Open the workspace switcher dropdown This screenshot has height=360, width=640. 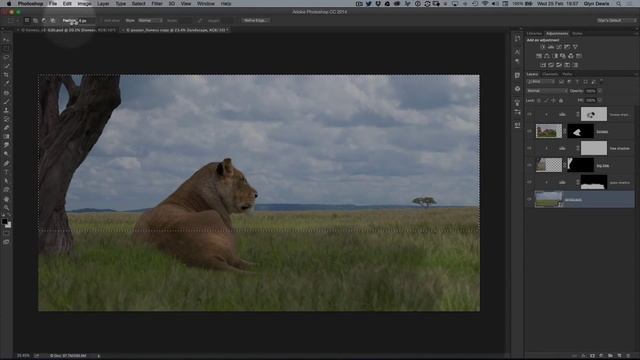click(616, 20)
